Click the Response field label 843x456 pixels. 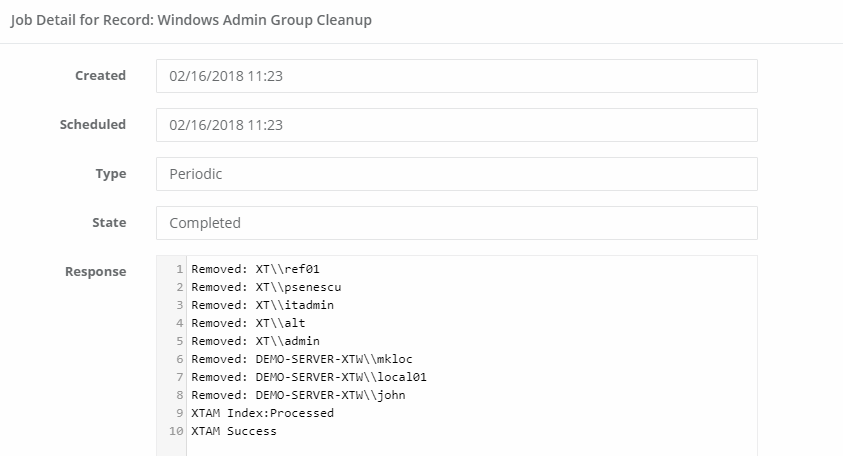[96, 271]
